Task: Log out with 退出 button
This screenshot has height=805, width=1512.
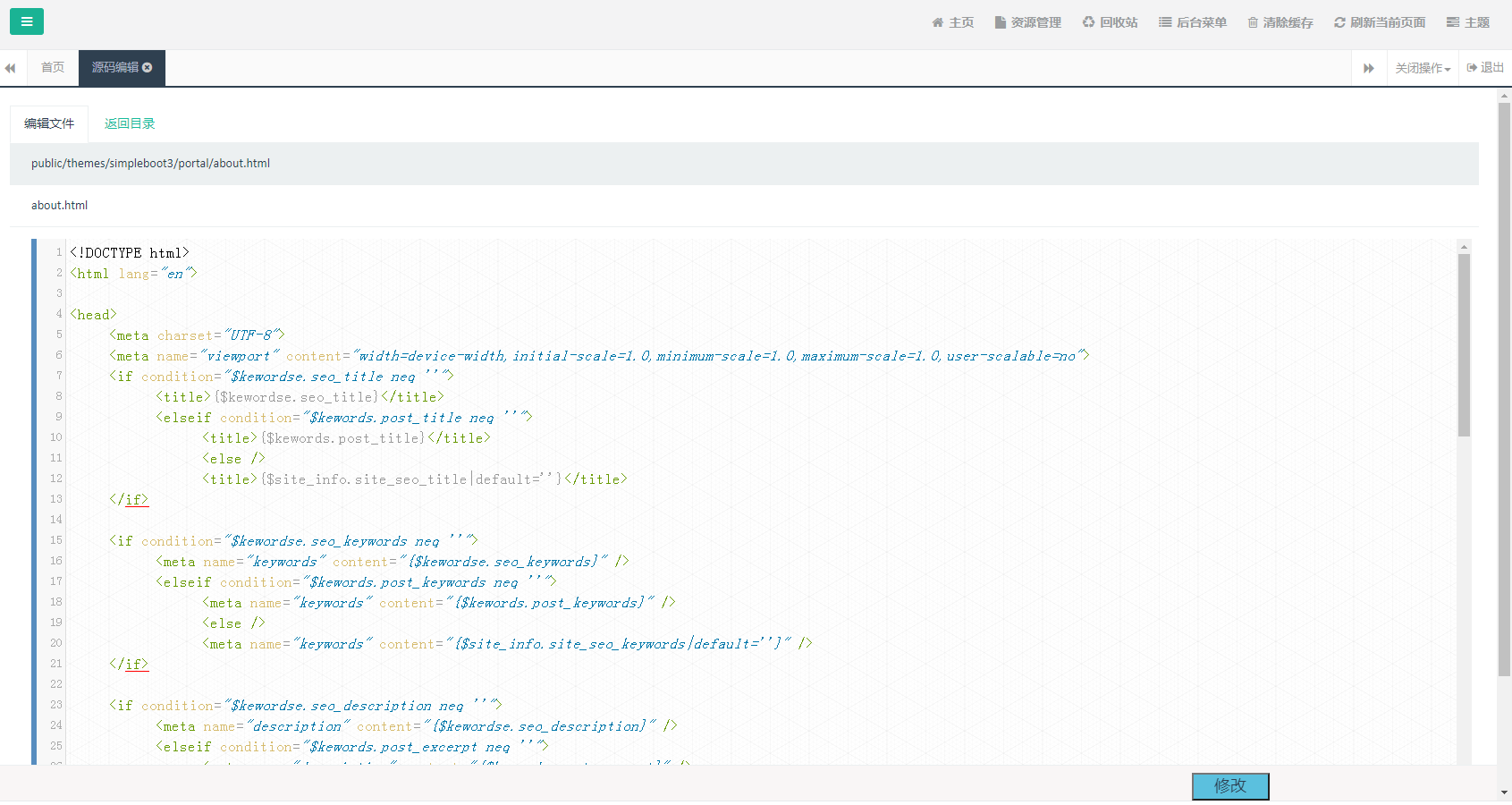Action: tap(1485, 68)
